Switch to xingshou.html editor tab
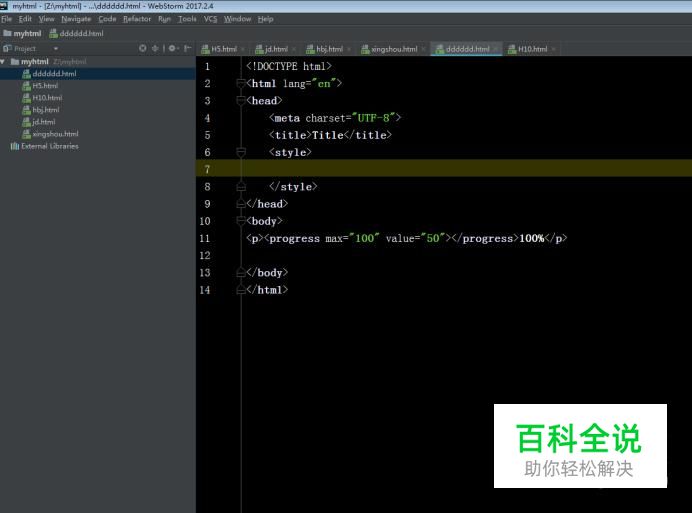692x513 pixels. (389, 49)
